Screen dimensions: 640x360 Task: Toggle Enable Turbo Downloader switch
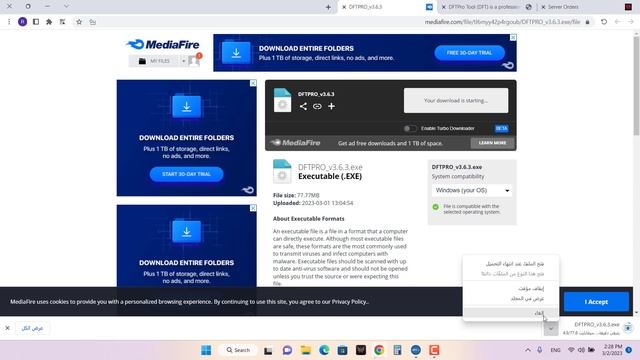410,129
